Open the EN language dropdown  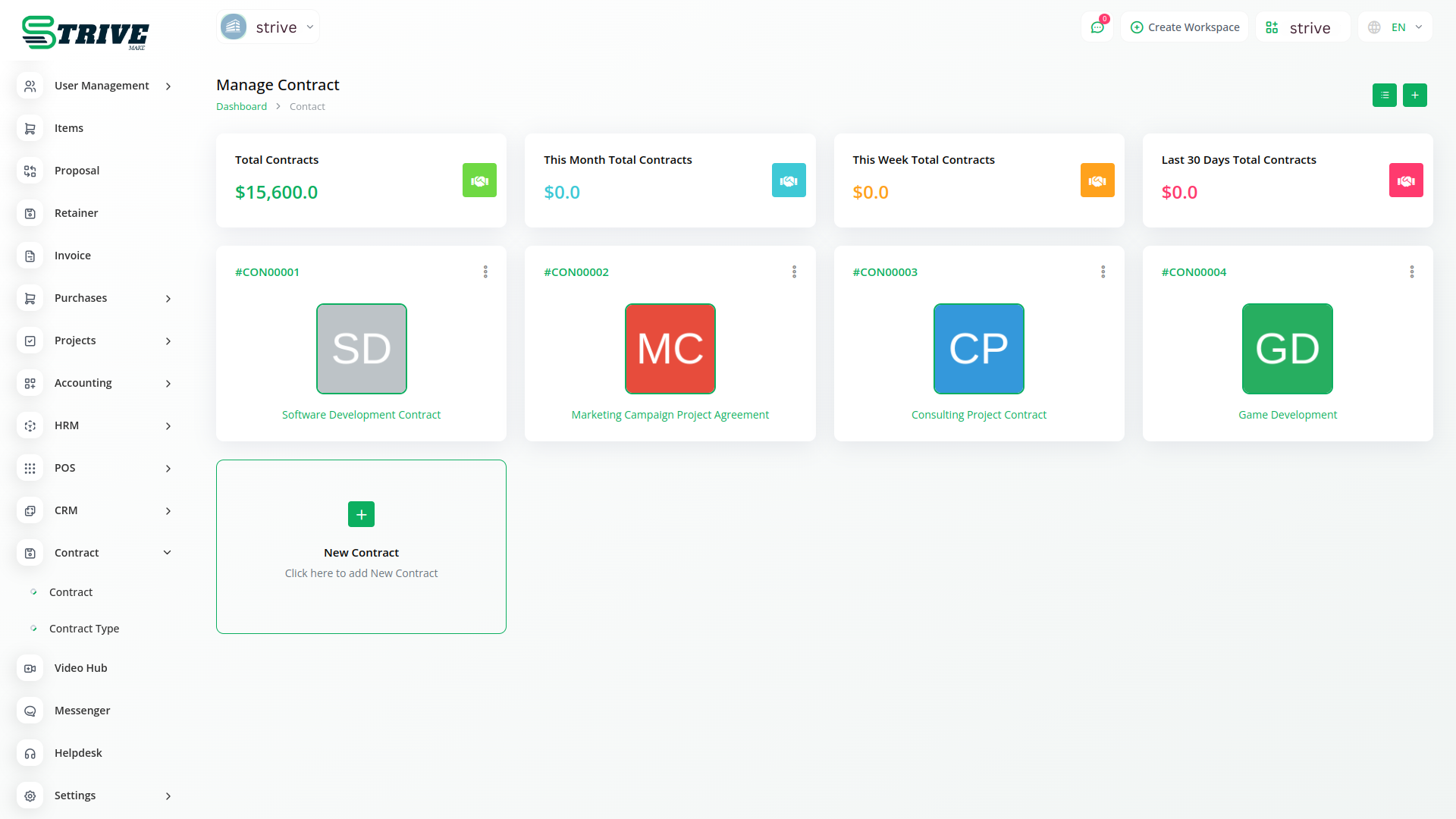click(x=1395, y=27)
